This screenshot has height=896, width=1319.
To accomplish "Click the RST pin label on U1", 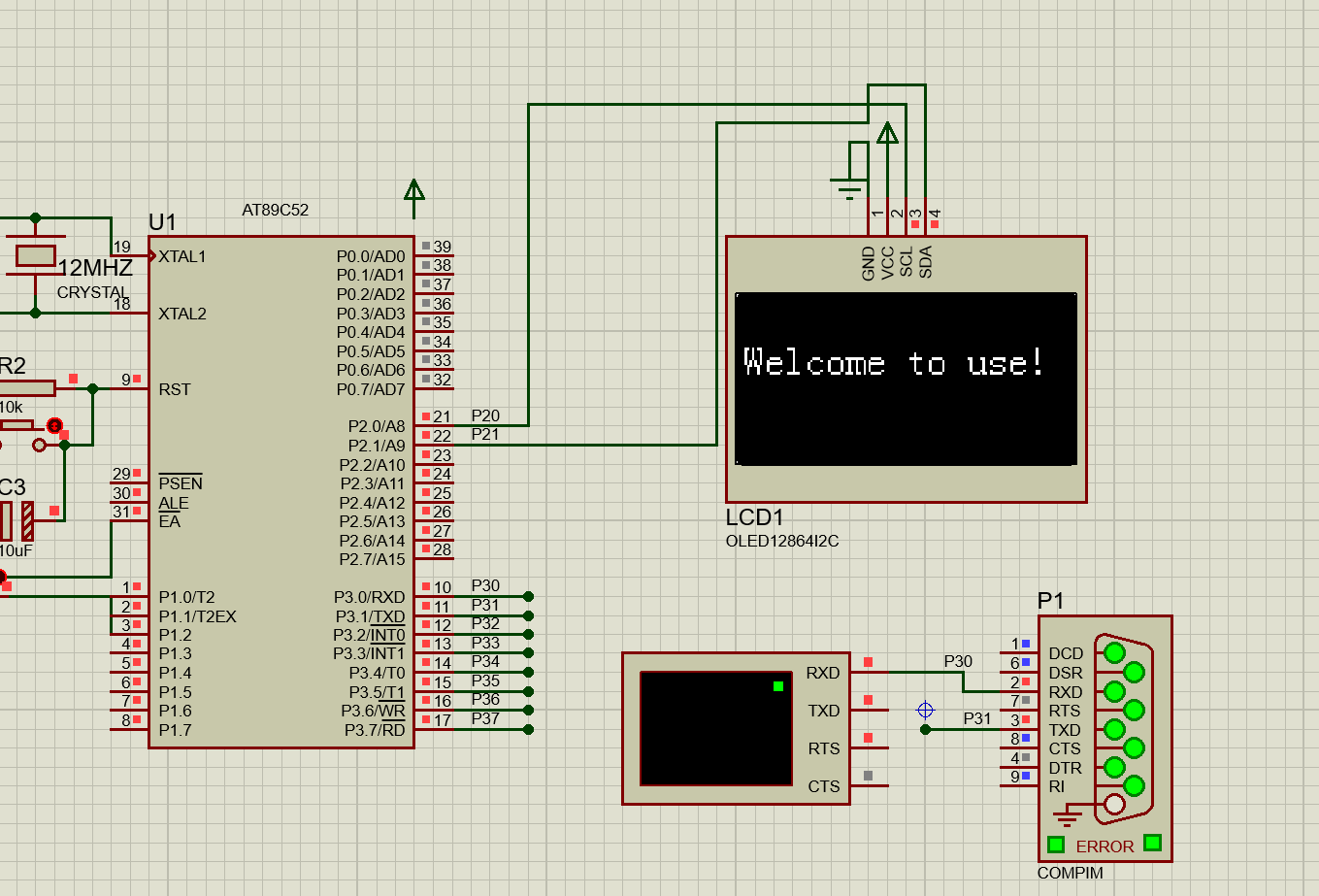I will 175,389.
